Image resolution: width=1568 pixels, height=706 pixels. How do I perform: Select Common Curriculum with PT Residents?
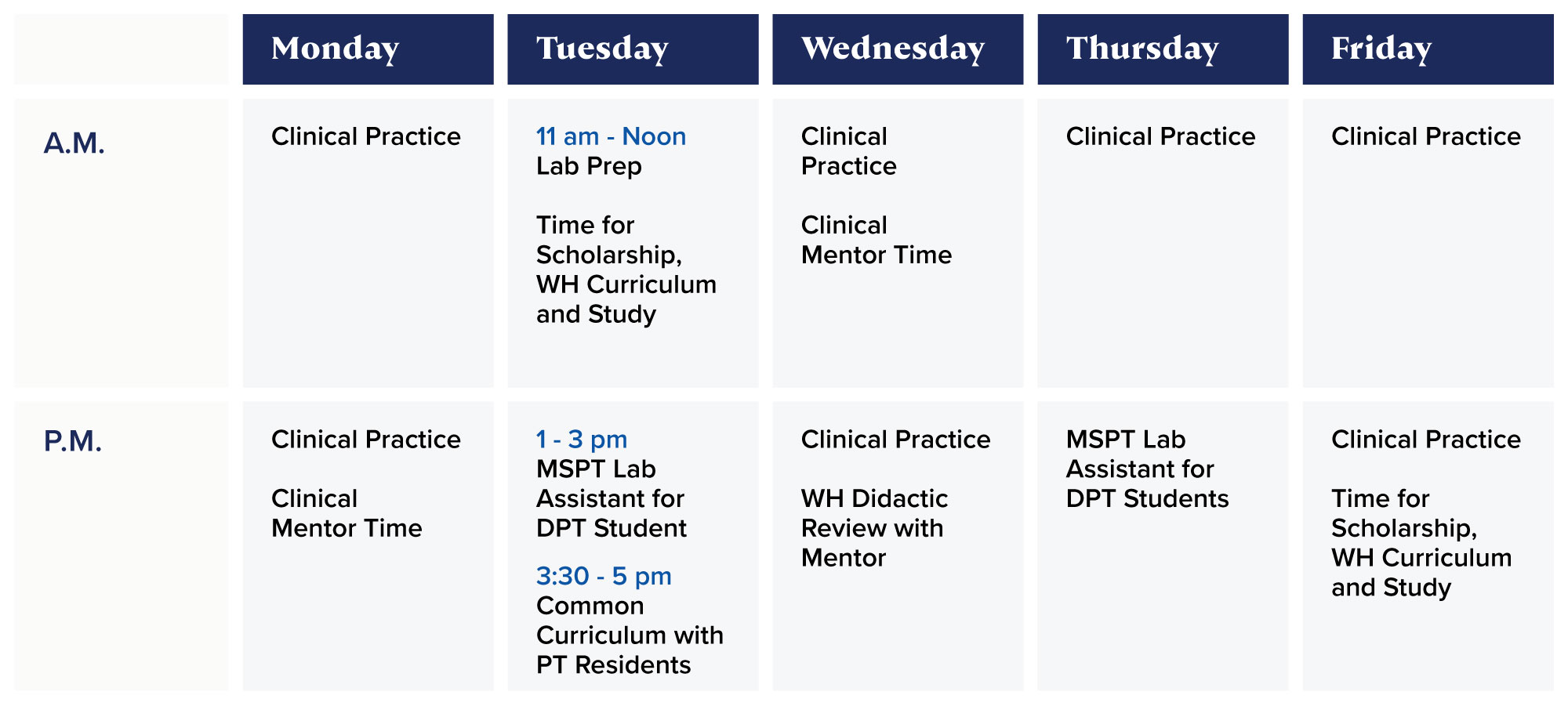pyautogui.click(x=629, y=635)
